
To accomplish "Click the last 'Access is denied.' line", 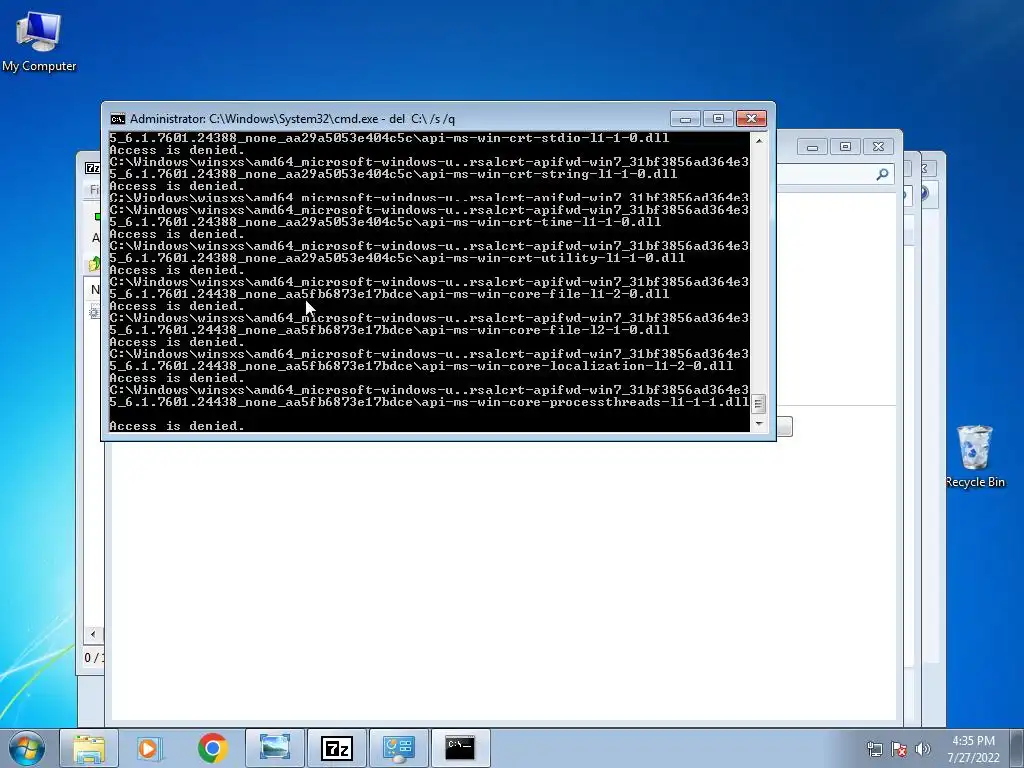I will pos(176,426).
